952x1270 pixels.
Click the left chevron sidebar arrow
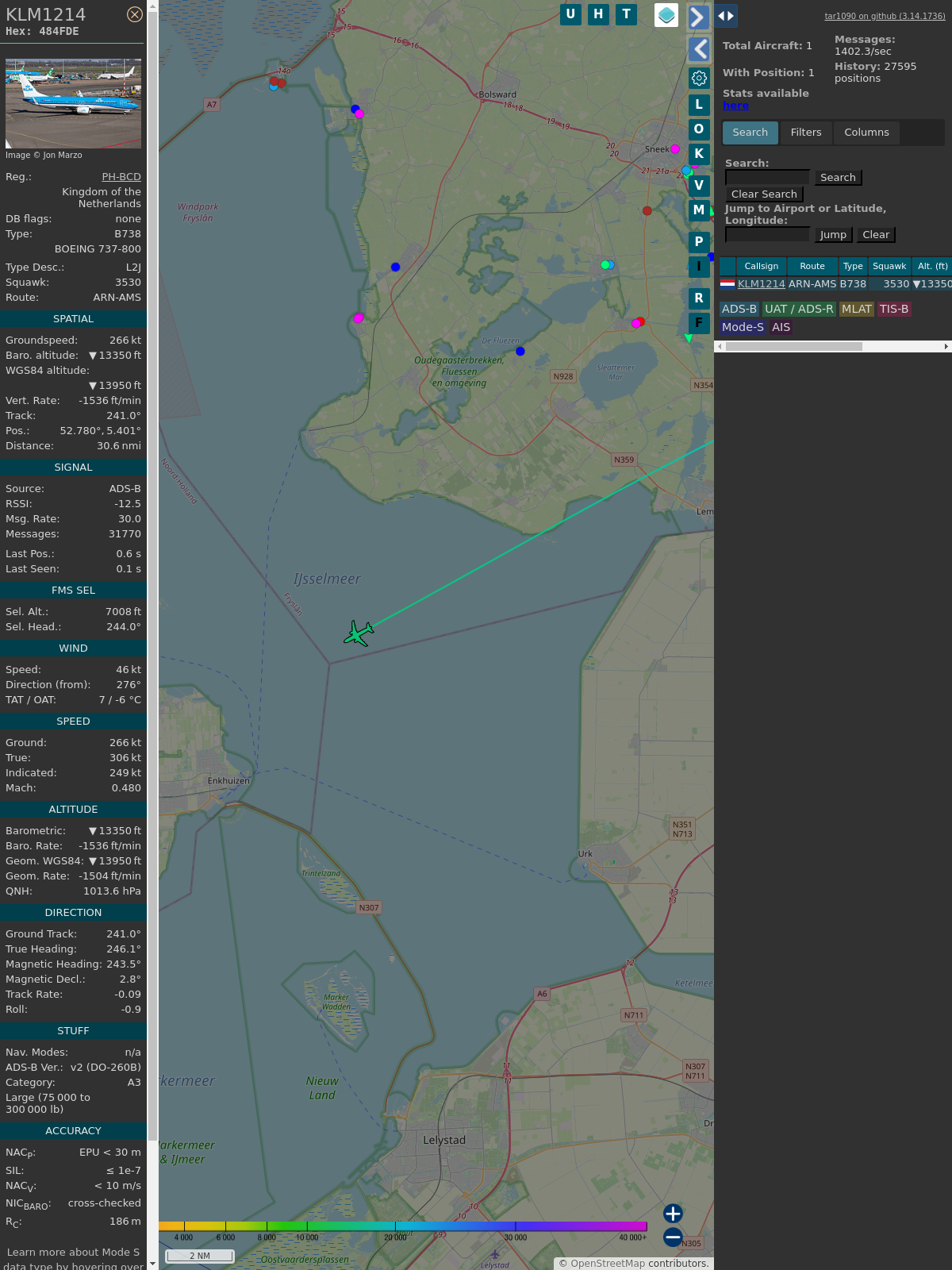699,49
